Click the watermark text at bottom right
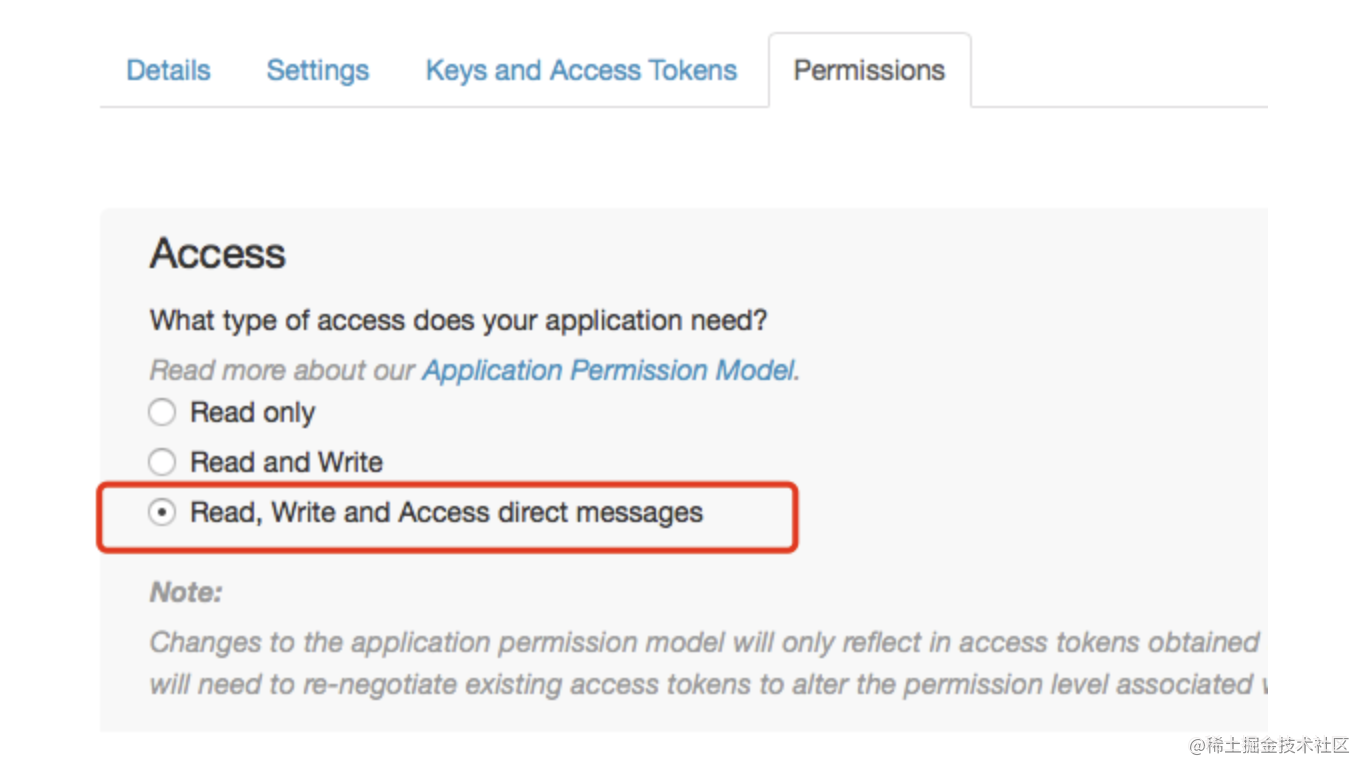 (1269, 746)
